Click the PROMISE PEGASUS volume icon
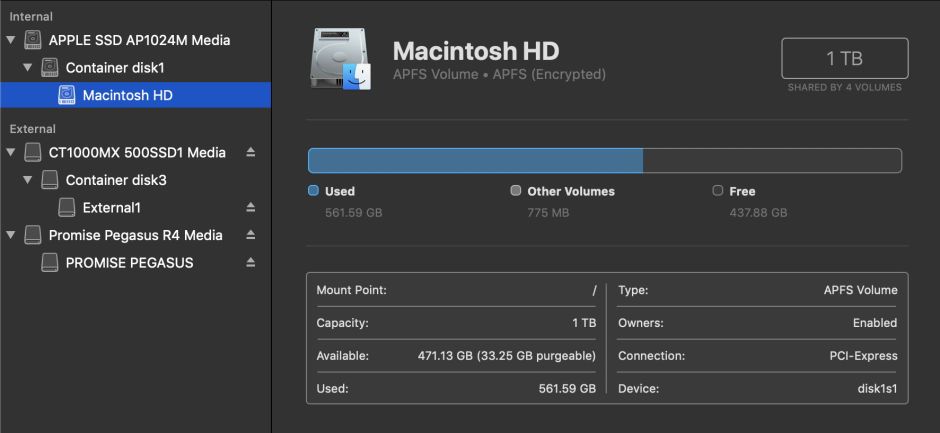The image size is (940, 433). coord(50,263)
